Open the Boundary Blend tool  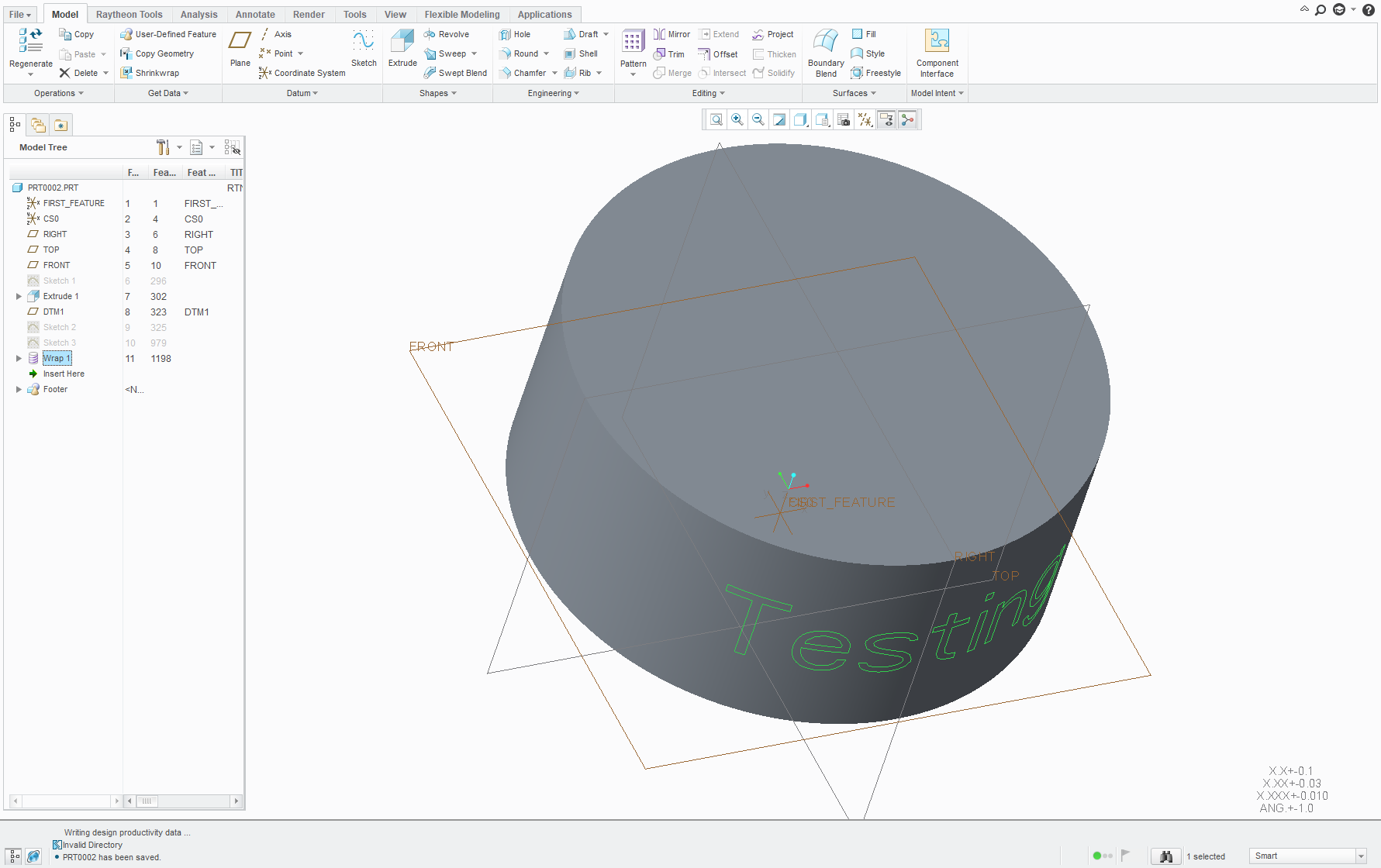pos(824,50)
